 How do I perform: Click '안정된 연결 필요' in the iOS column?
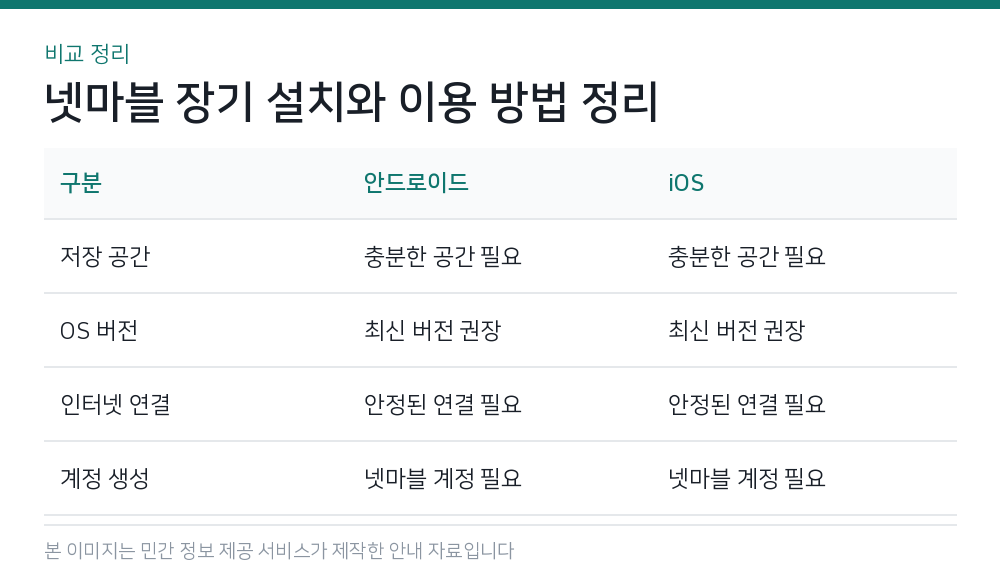point(747,404)
